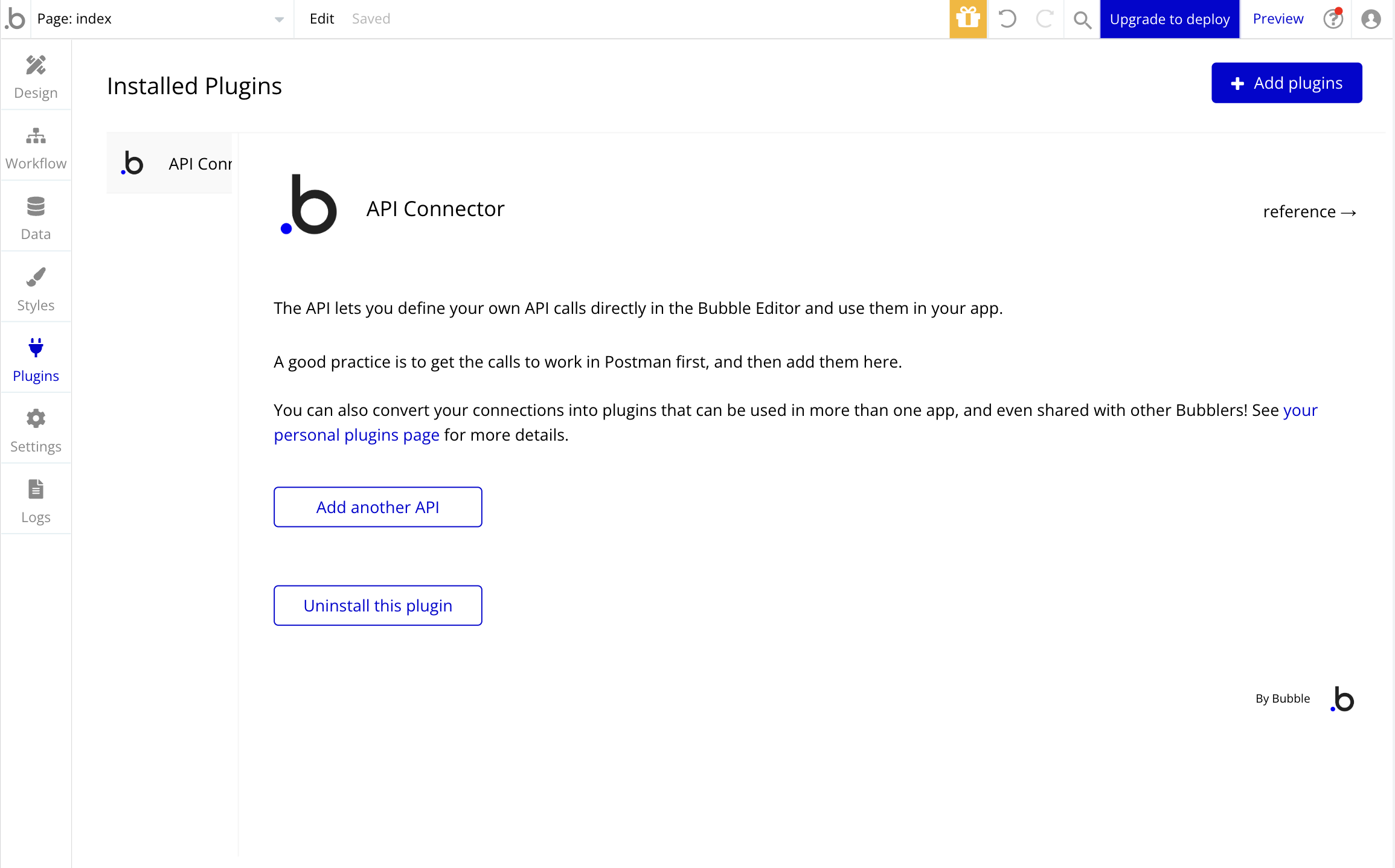This screenshot has height=868, width=1395.
Task: Click Add another API button
Action: point(378,507)
